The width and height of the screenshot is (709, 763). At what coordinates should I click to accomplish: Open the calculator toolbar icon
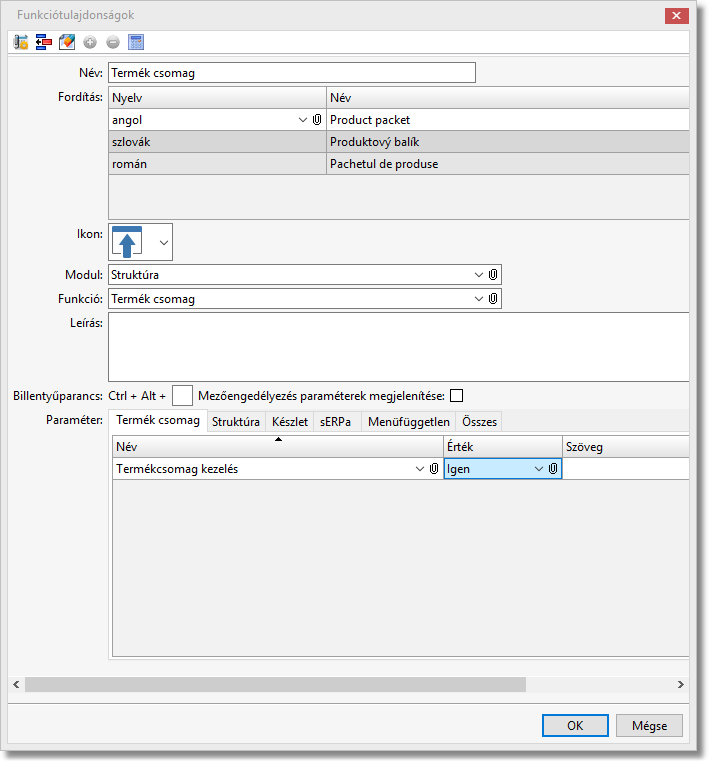[136, 42]
